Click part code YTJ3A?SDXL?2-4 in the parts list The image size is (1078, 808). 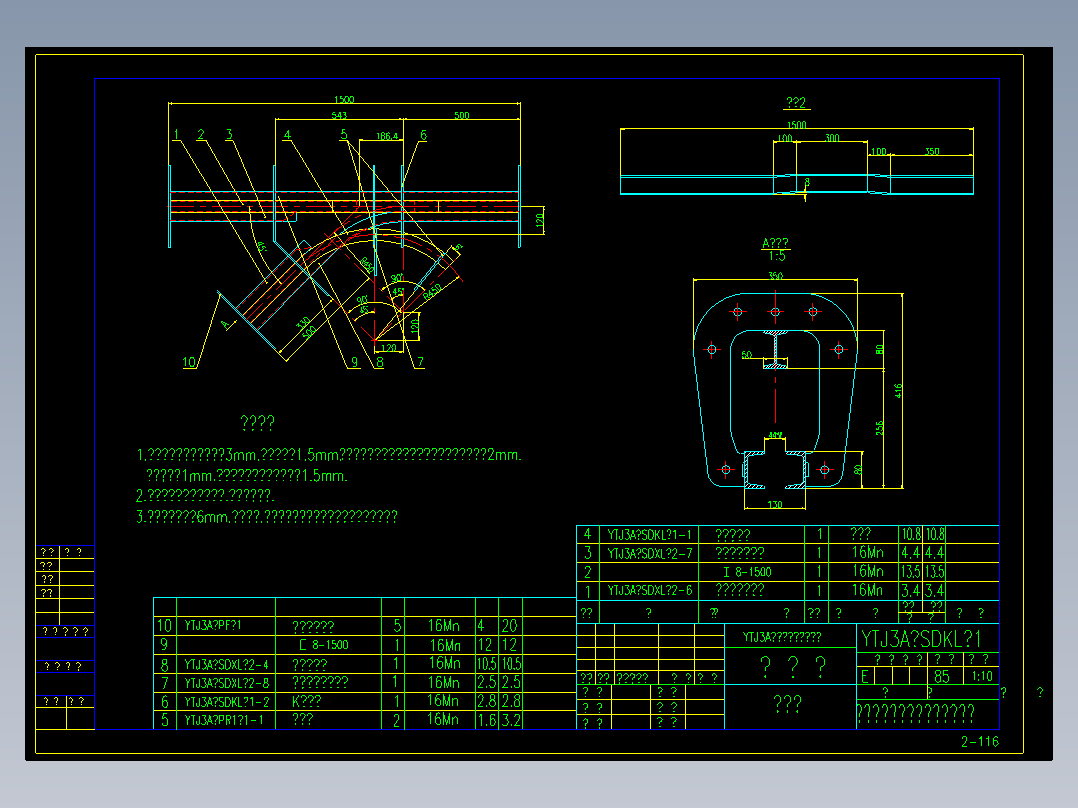coord(226,665)
